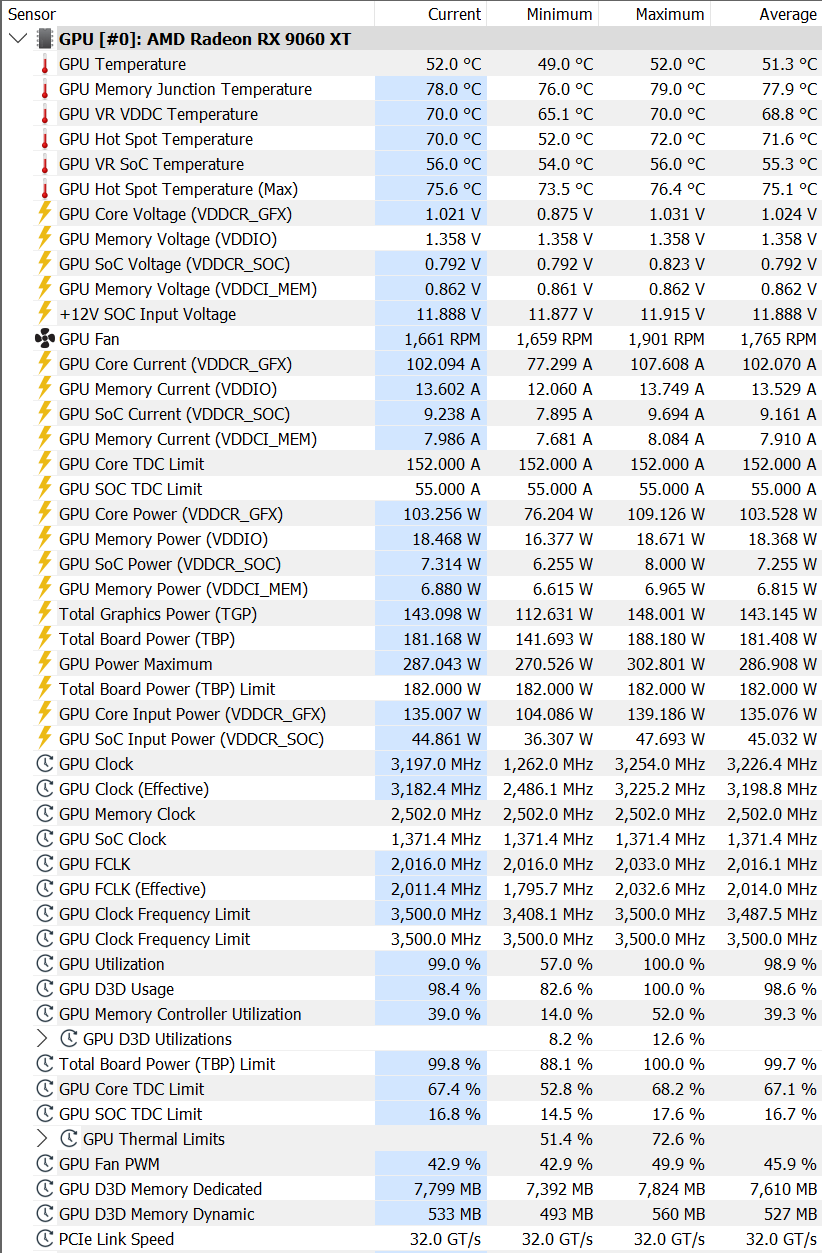Click the lightning icon beside Total Board Power (TBP)

(x=44, y=639)
